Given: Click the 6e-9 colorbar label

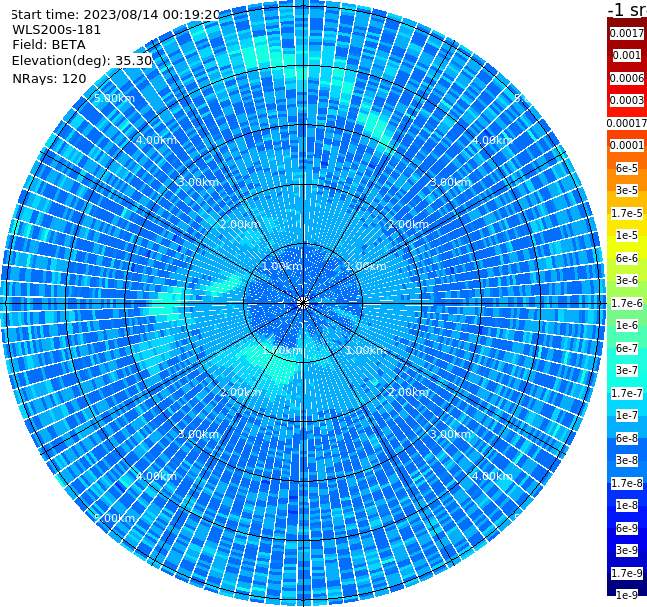Looking at the screenshot, I should (627, 528).
